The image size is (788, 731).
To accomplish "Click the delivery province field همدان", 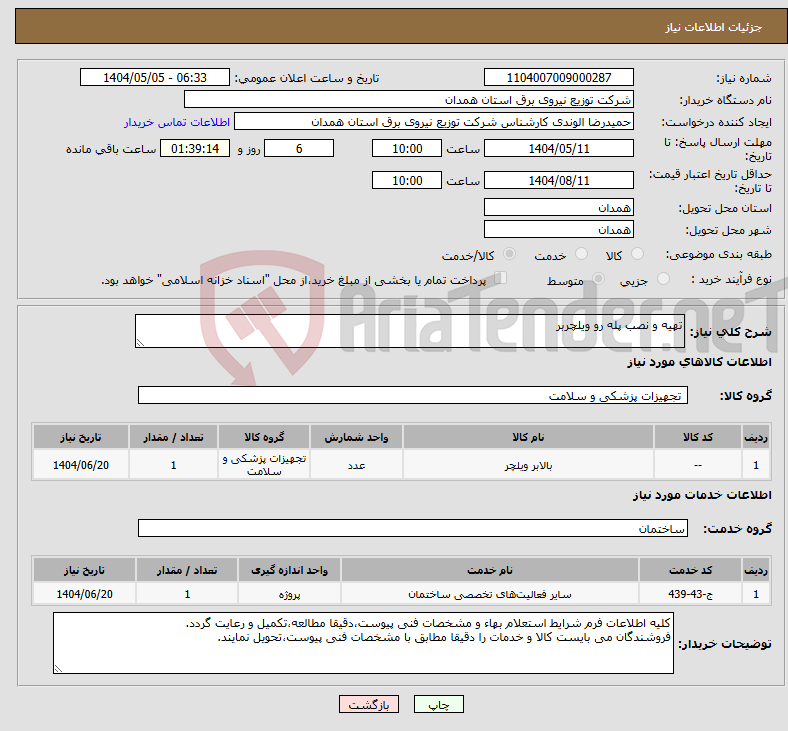I will [x=558, y=207].
